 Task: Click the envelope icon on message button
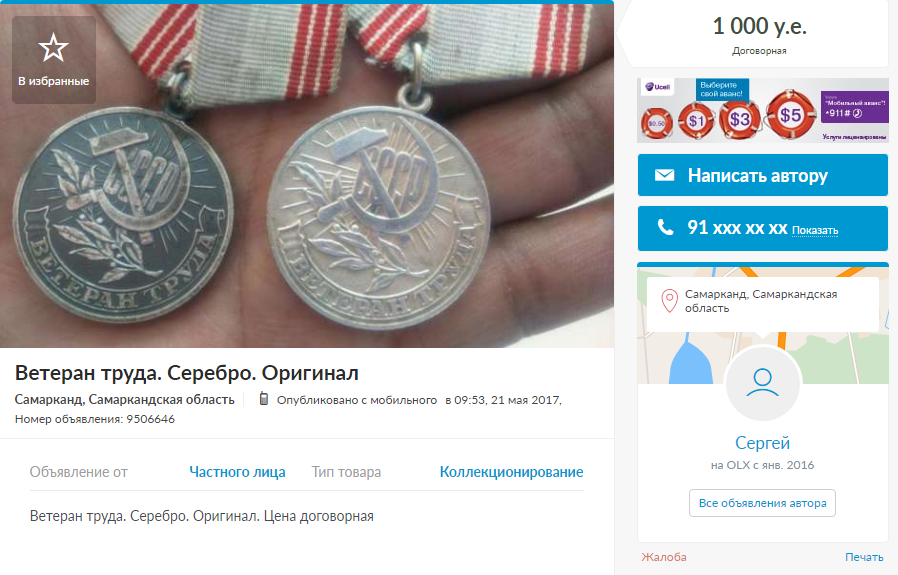coord(664,175)
